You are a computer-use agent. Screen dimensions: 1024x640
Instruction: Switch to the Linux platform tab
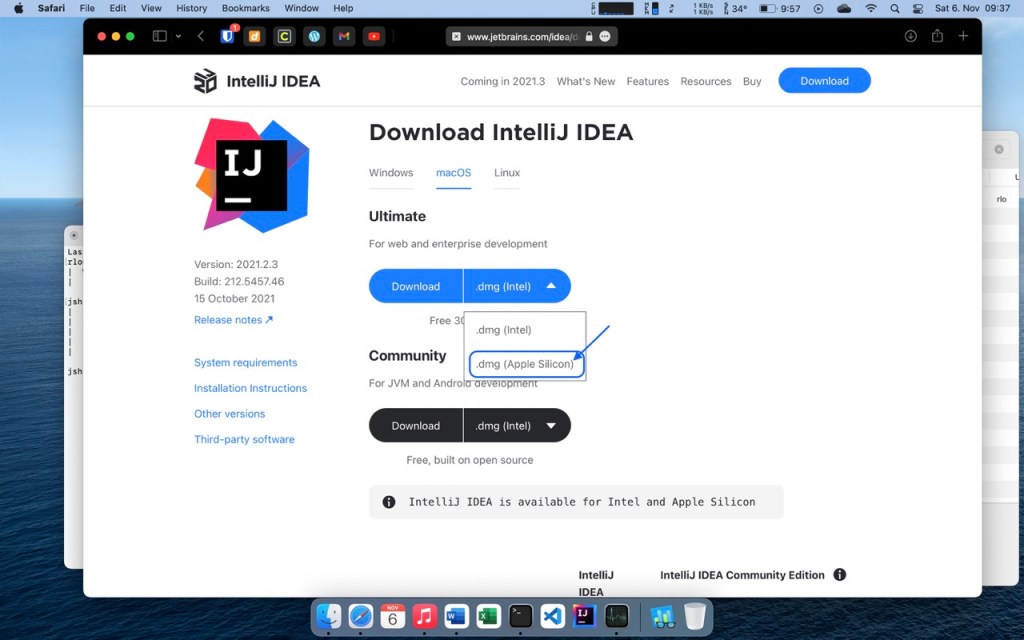click(x=506, y=172)
